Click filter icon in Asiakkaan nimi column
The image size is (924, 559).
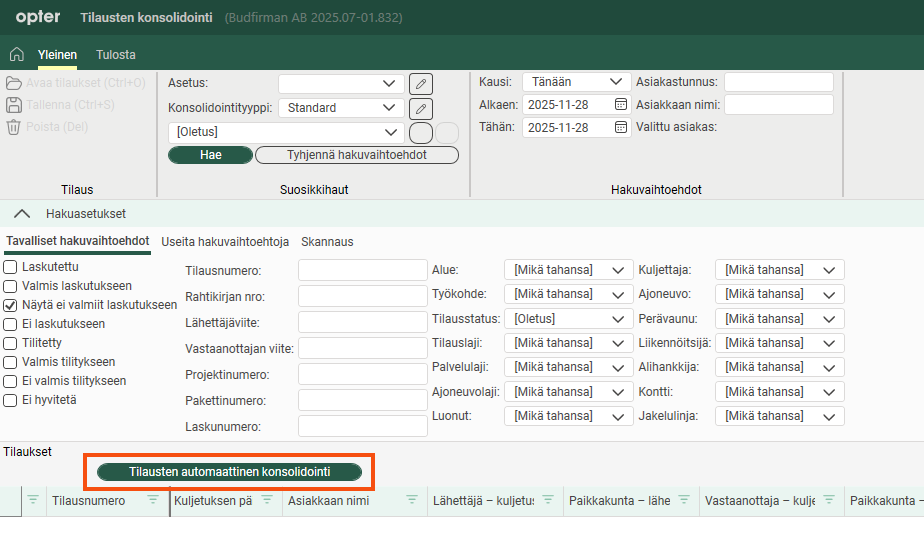tap(411, 500)
